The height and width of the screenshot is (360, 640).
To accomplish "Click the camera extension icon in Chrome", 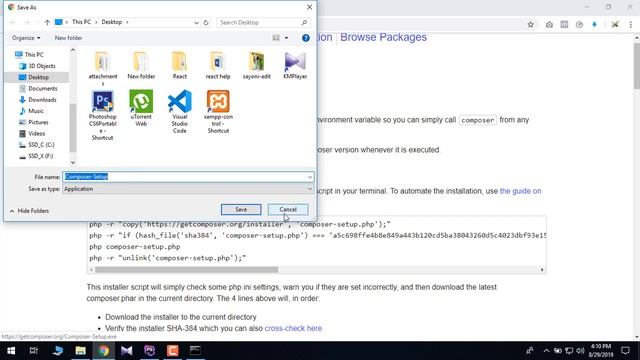I will point(549,25).
